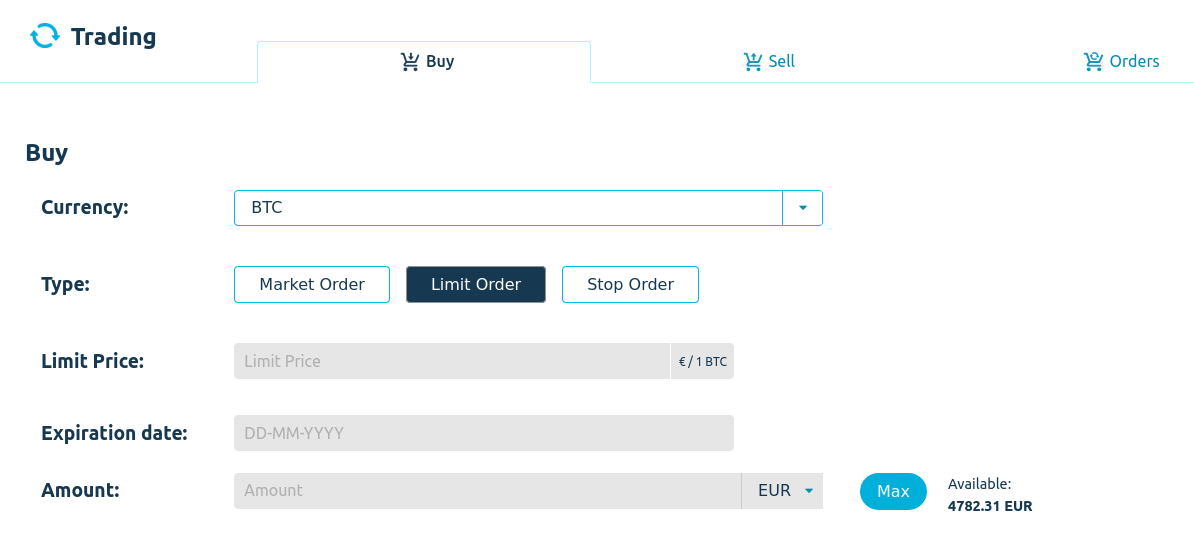This screenshot has width=1194, height=553.
Task: Switch to the Buy tab label
Action: click(x=440, y=62)
